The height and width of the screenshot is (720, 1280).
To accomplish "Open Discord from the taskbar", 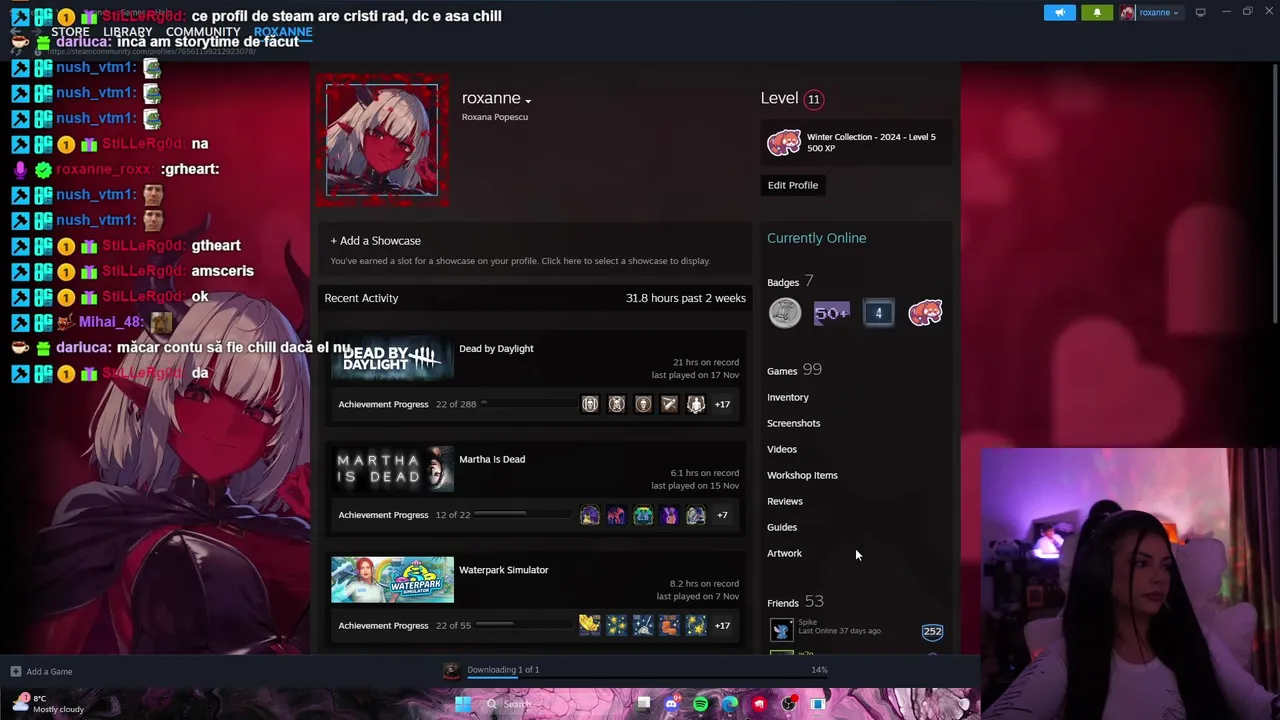I will tap(671, 704).
